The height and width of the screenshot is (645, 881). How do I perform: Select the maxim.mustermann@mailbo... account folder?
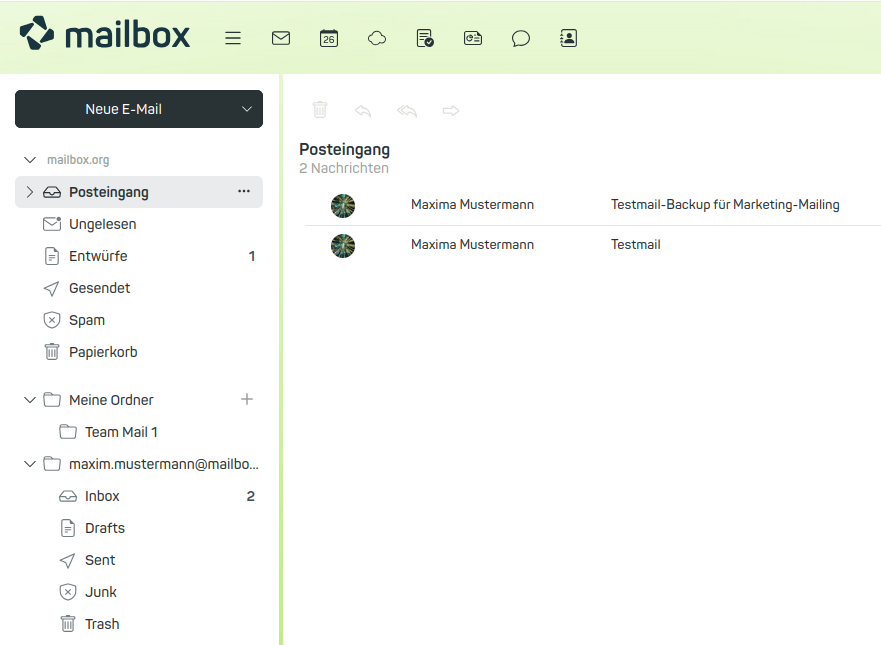tap(139, 464)
